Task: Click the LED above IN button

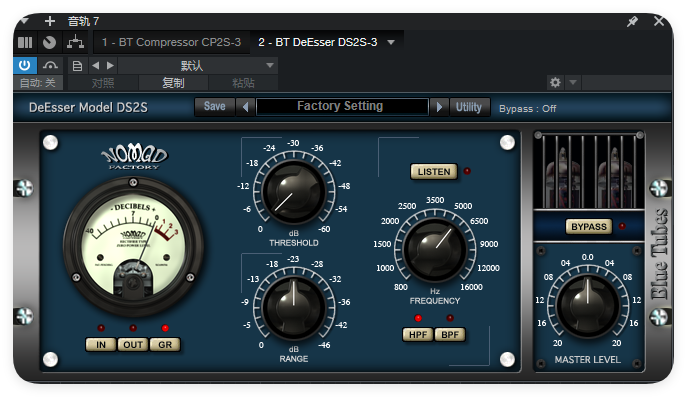Action: pos(101,328)
